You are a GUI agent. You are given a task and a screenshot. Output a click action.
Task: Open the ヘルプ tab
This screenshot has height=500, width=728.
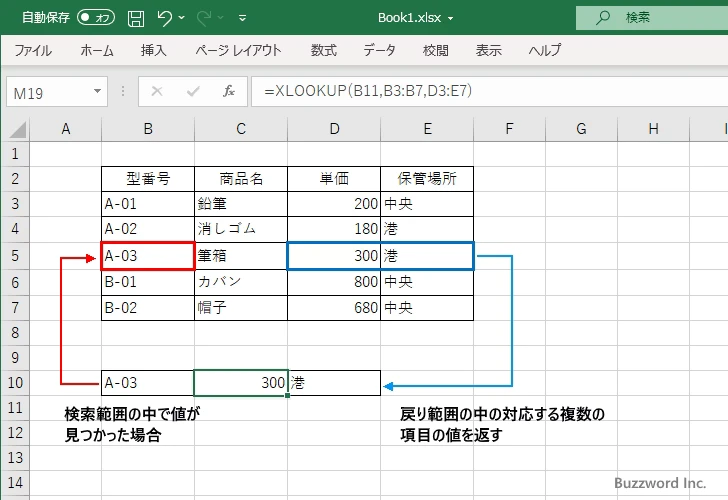[545, 50]
